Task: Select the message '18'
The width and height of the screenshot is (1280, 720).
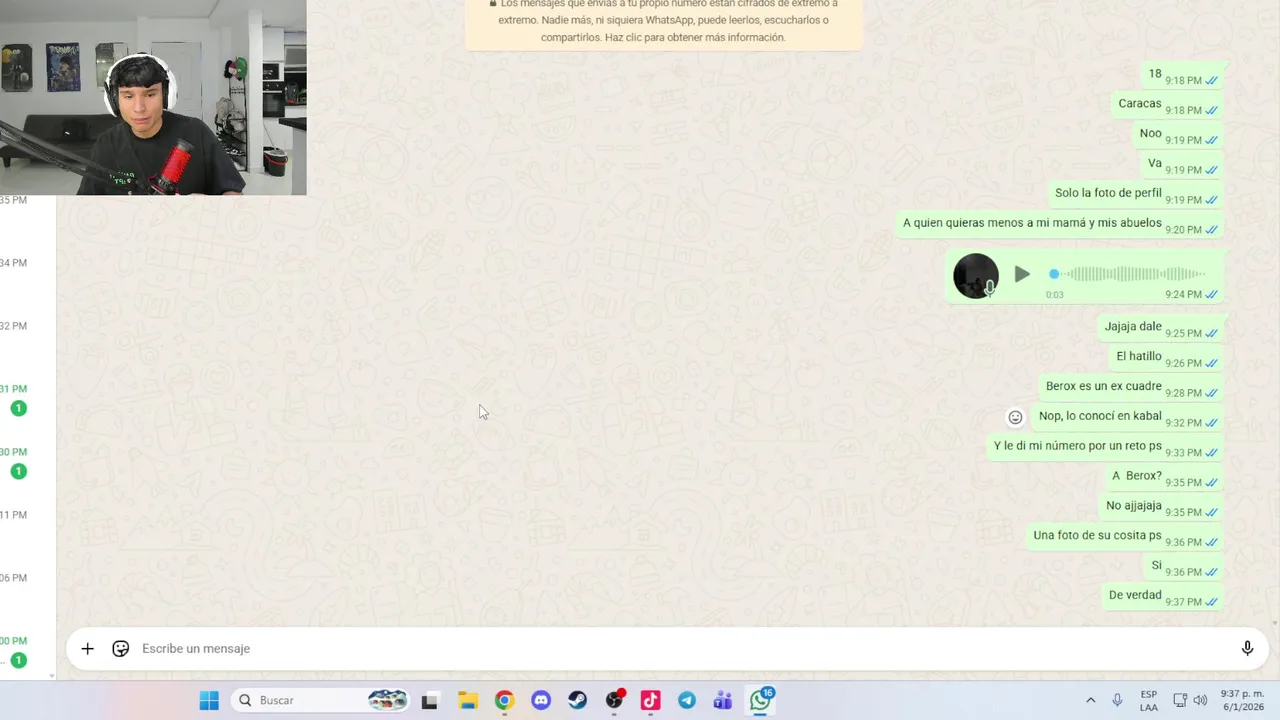Action: tap(1155, 74)
